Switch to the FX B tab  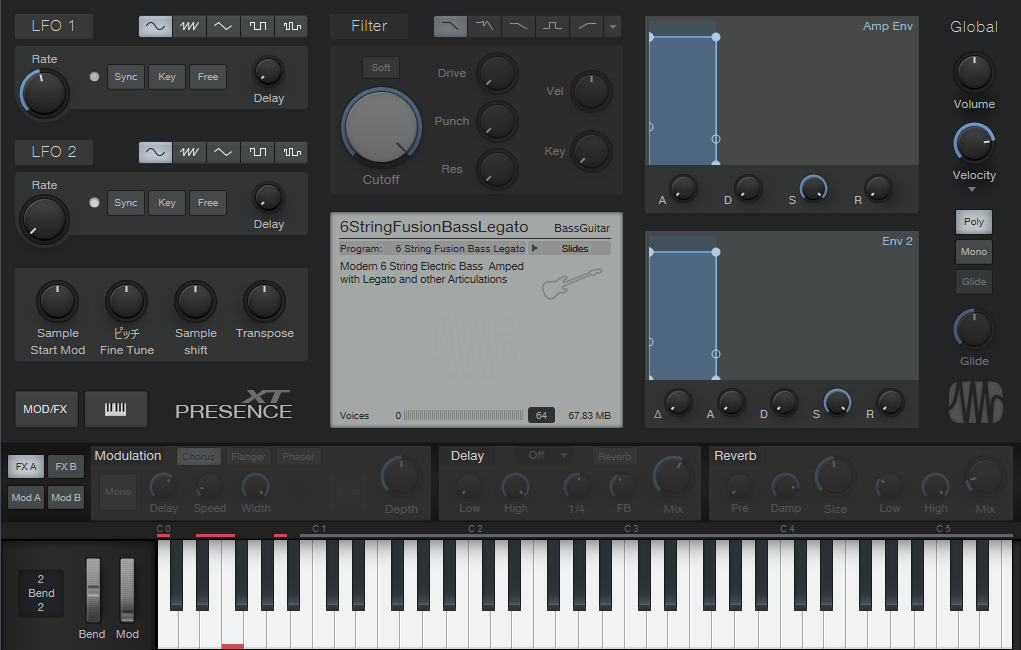click(x=66, y=467)
